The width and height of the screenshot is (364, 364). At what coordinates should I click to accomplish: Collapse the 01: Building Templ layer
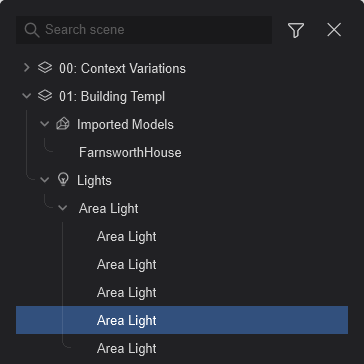coord(27,96)
